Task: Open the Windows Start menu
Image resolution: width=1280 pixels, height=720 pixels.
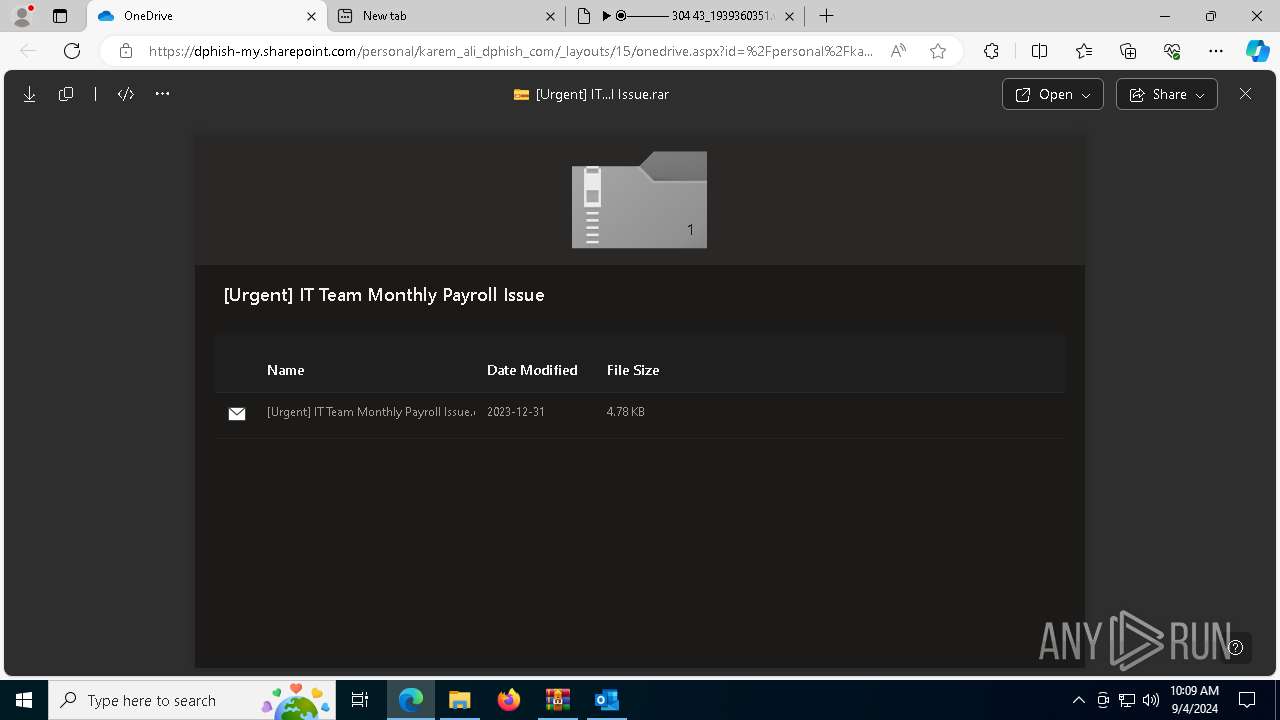Action: pos(24,700)
